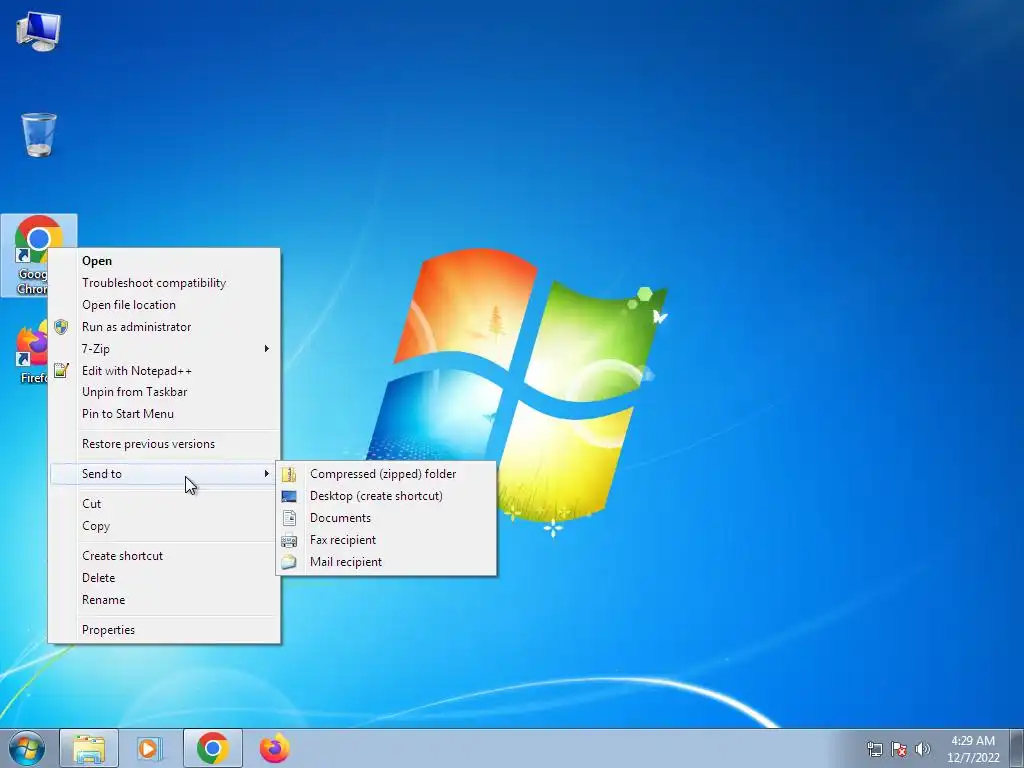Click the Show desktop button
The height and width of the screenshot is (768, 1024).
pyautogui.click(x=1017, y=748)
